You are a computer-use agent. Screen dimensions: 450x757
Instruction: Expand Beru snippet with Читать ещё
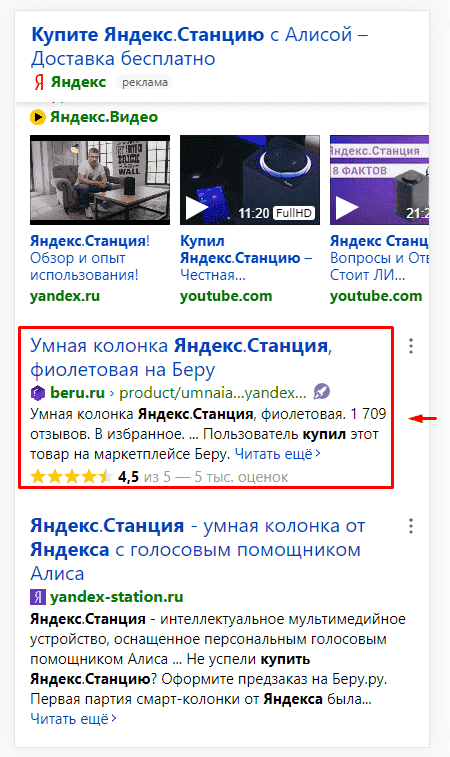[x=278, y=454]
